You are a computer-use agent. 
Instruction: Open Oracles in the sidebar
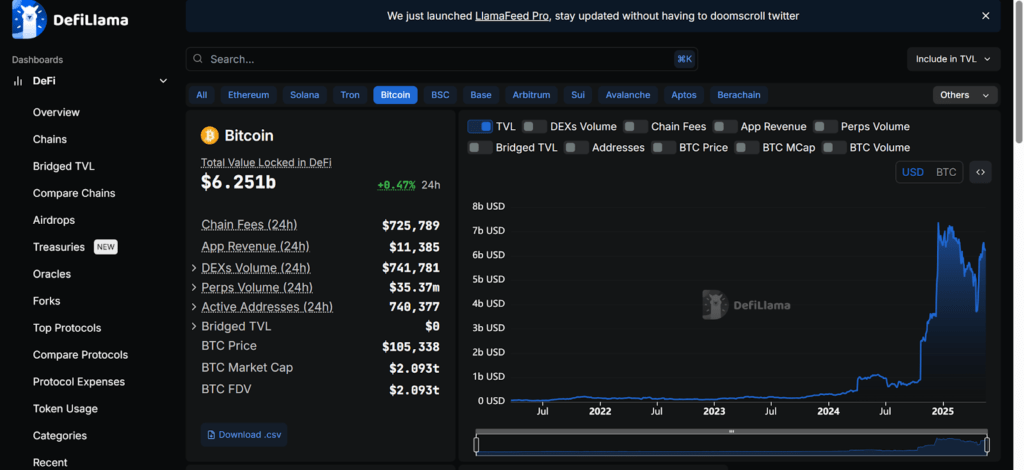[x=52, y=274]
